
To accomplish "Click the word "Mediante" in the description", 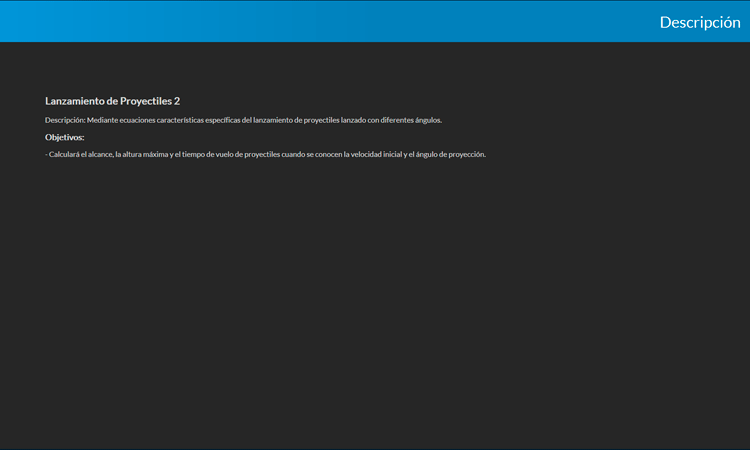I will (x=103, y=120).
